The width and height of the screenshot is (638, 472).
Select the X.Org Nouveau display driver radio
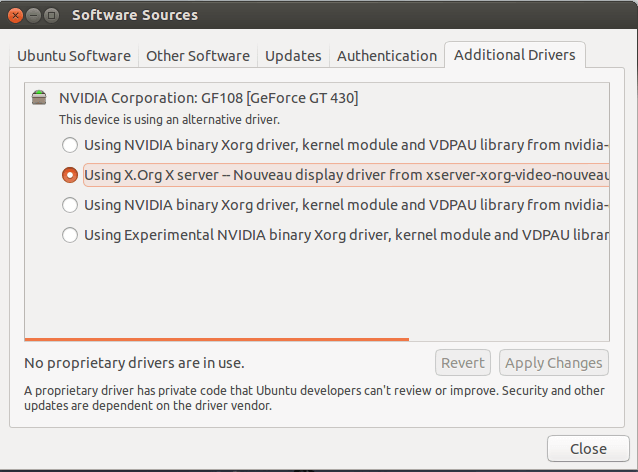(70, 175)
